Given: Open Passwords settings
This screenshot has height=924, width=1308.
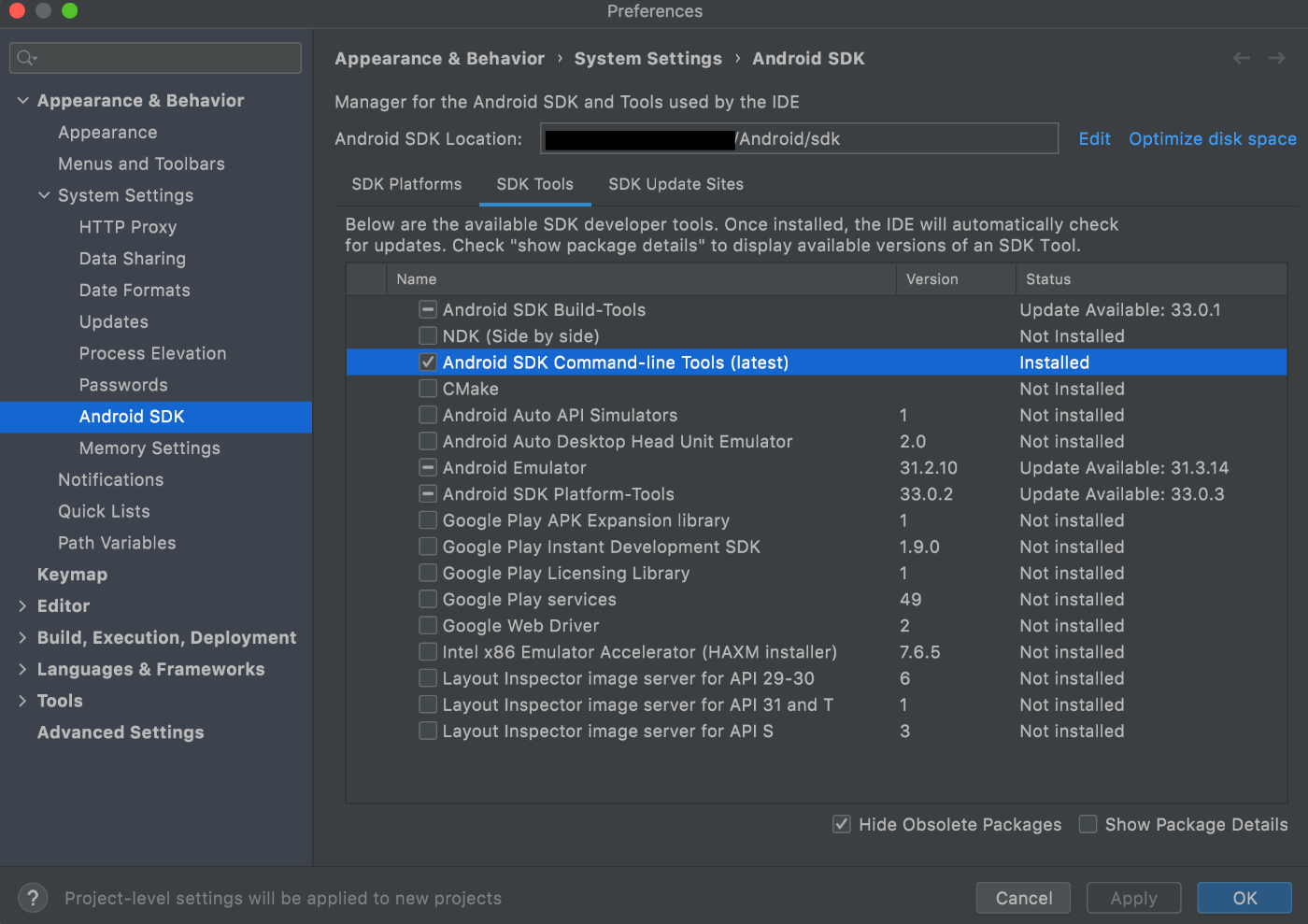Looking at the screenshot, I should 123,385.
